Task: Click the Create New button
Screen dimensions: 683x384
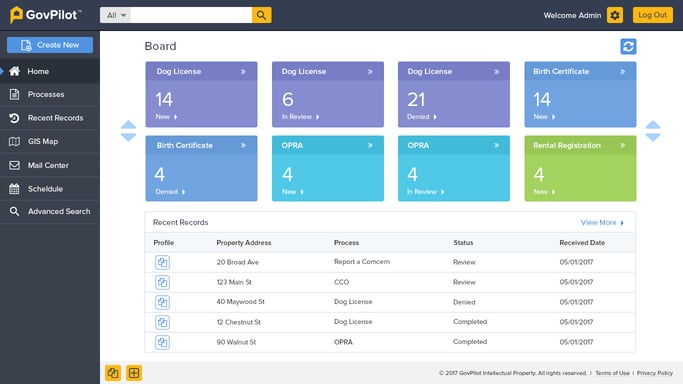Action: point(50,45)
